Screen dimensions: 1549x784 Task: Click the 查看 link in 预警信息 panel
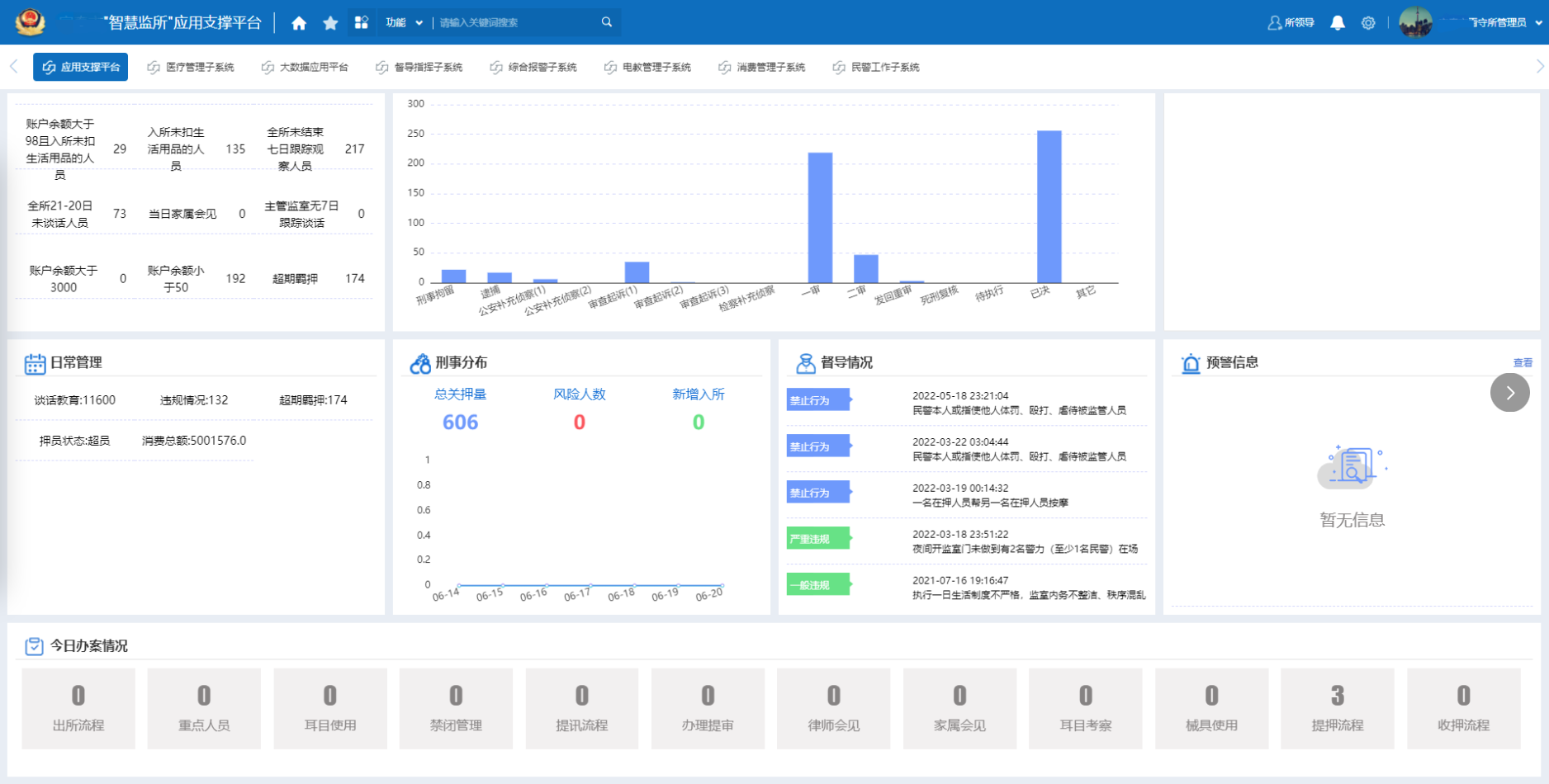coord(1523,362)
